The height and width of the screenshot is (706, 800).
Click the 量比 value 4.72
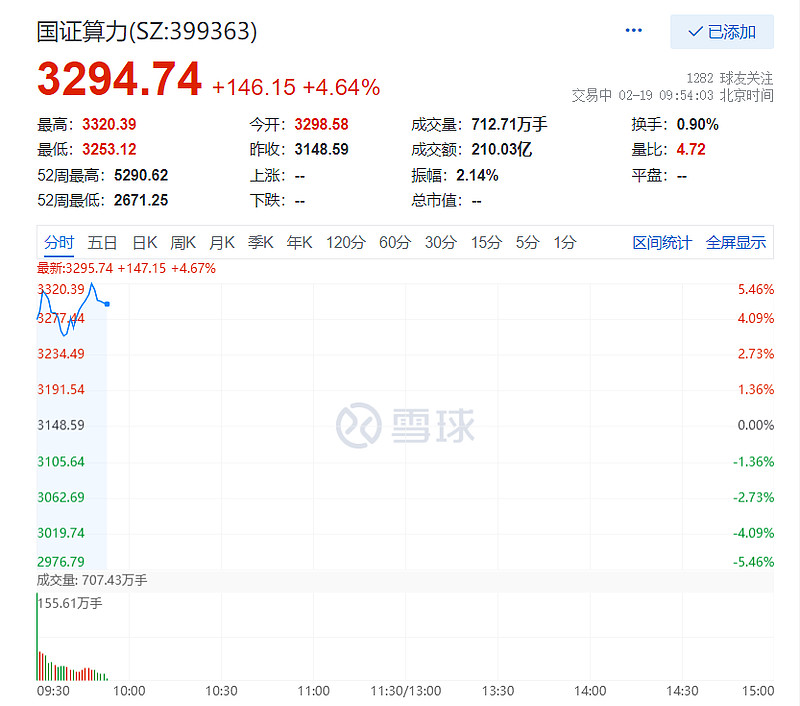(691, 149)
